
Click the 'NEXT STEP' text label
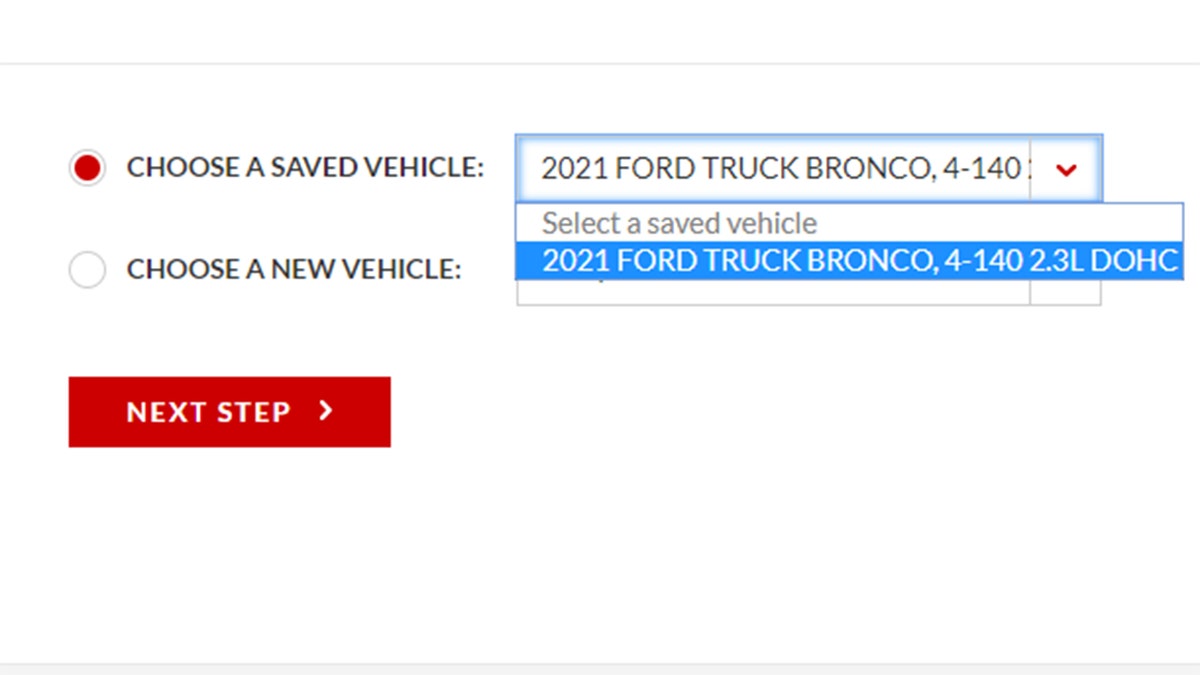tap(208, 412)
